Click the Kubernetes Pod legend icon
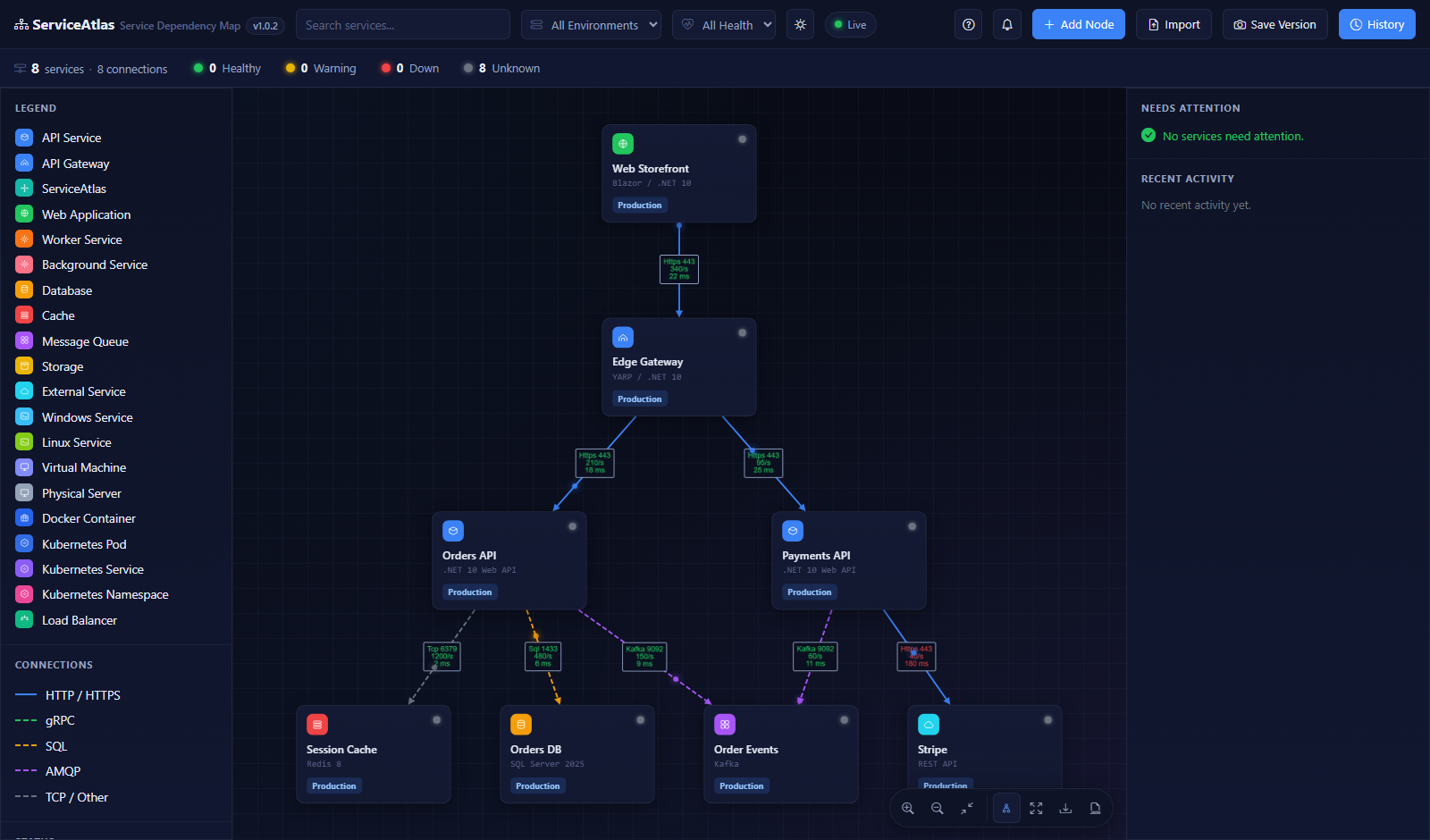1430x840 pixels. click(24, 544)
